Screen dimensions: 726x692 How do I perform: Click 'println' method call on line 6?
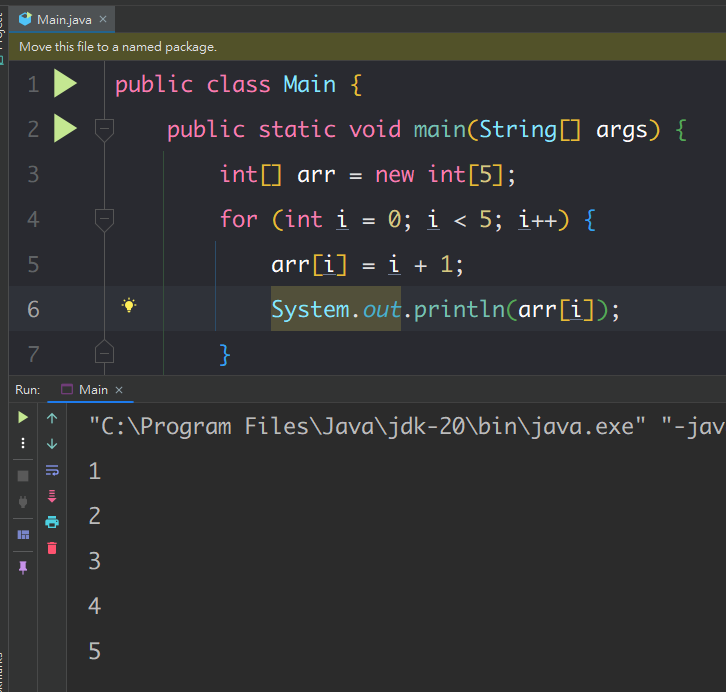click(x=459, y=309)
